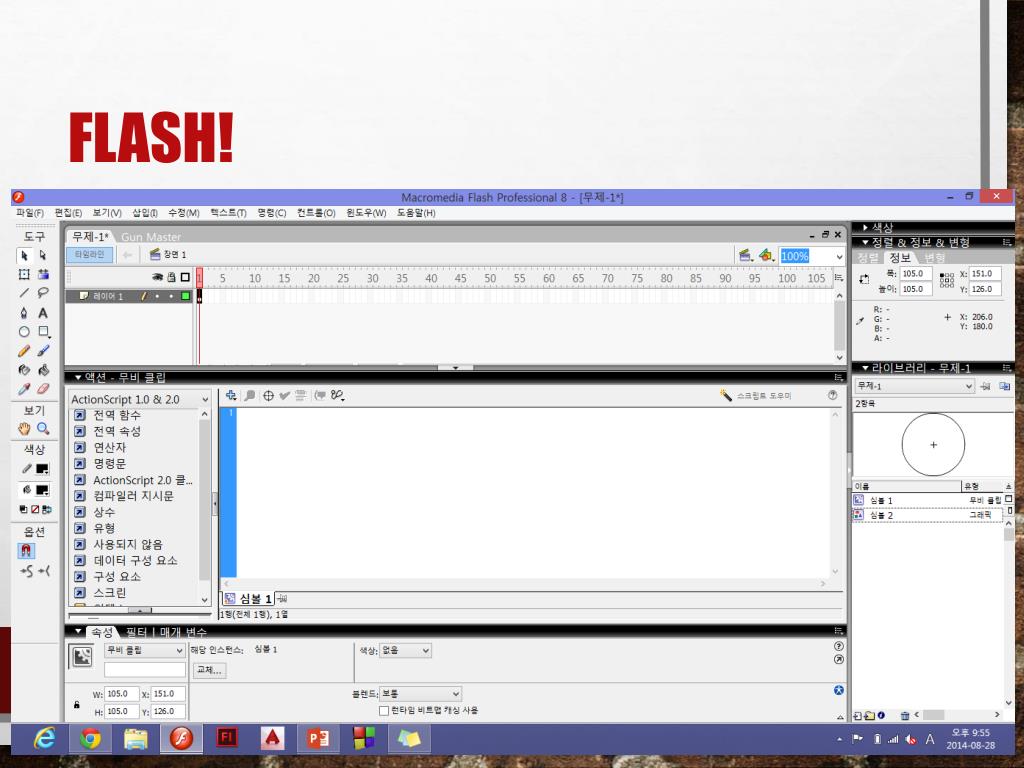This screenshot has height=768, width=1024.
Task: Select the Ink Bottle tool
Action: click(24, 370)
